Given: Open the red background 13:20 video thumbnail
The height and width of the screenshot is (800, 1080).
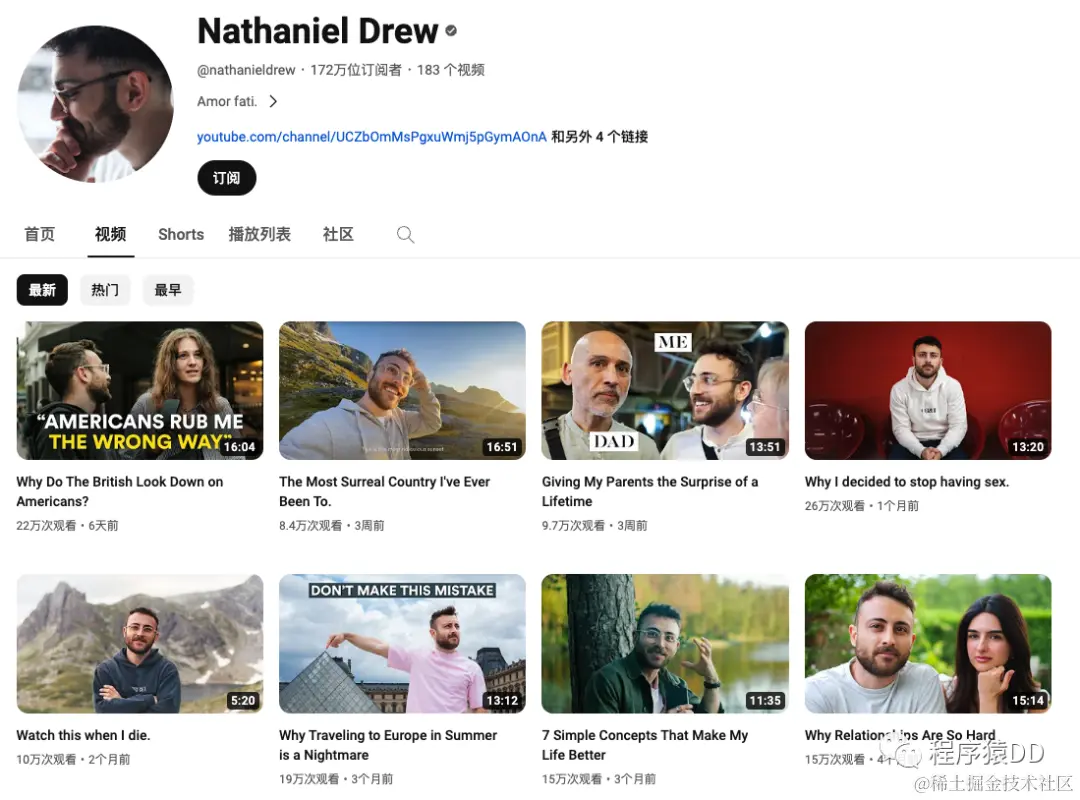Looking at the screenshot, I should click(928, 391).
